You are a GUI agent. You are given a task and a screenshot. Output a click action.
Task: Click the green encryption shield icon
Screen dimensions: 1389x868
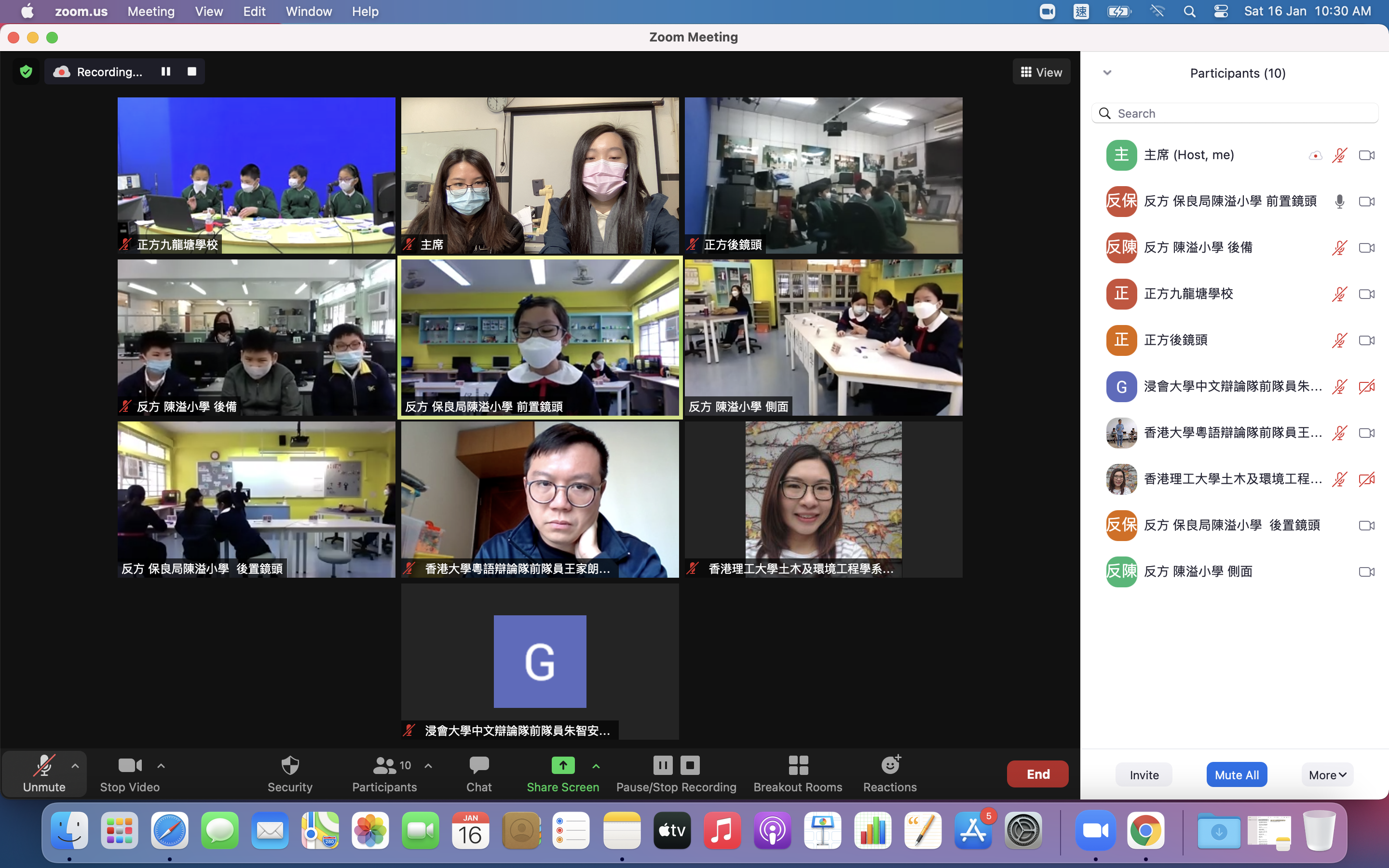[26, 72]
